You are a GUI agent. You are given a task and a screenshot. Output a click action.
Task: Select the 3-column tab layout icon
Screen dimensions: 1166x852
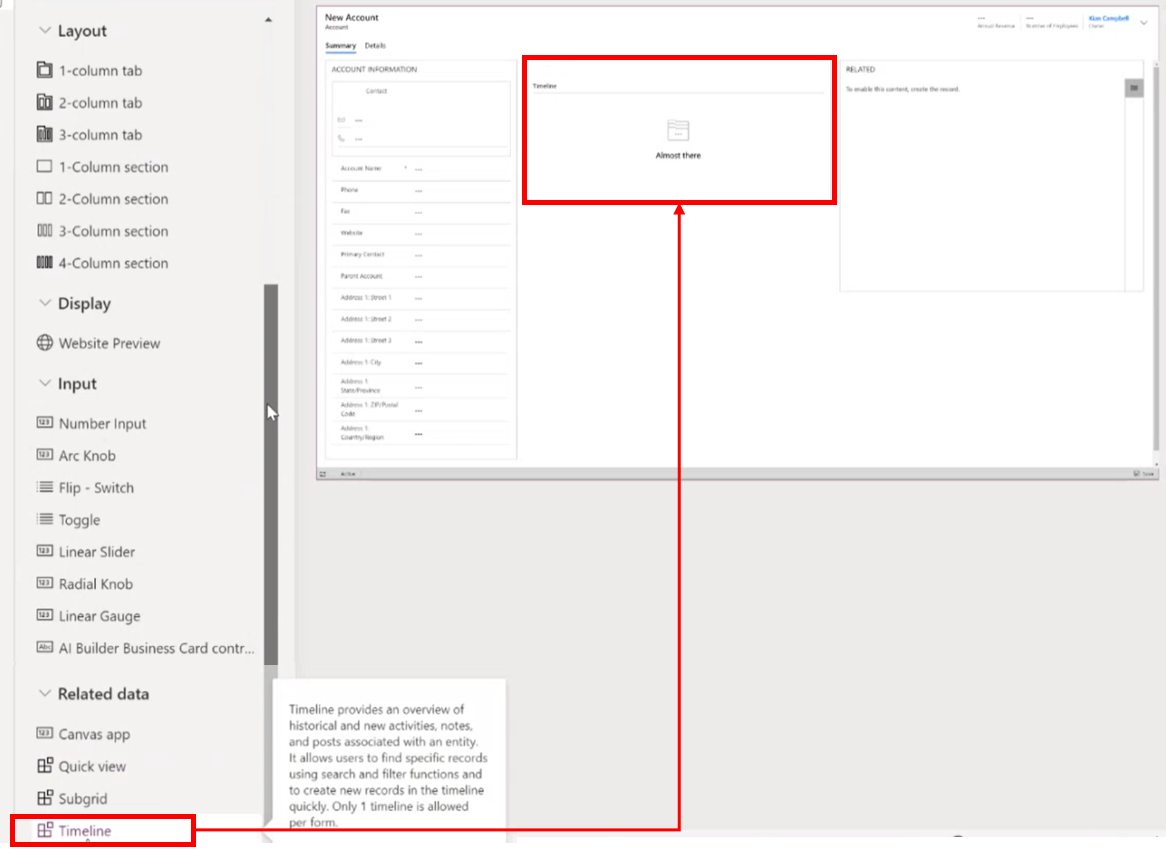(x=97, y=134)
